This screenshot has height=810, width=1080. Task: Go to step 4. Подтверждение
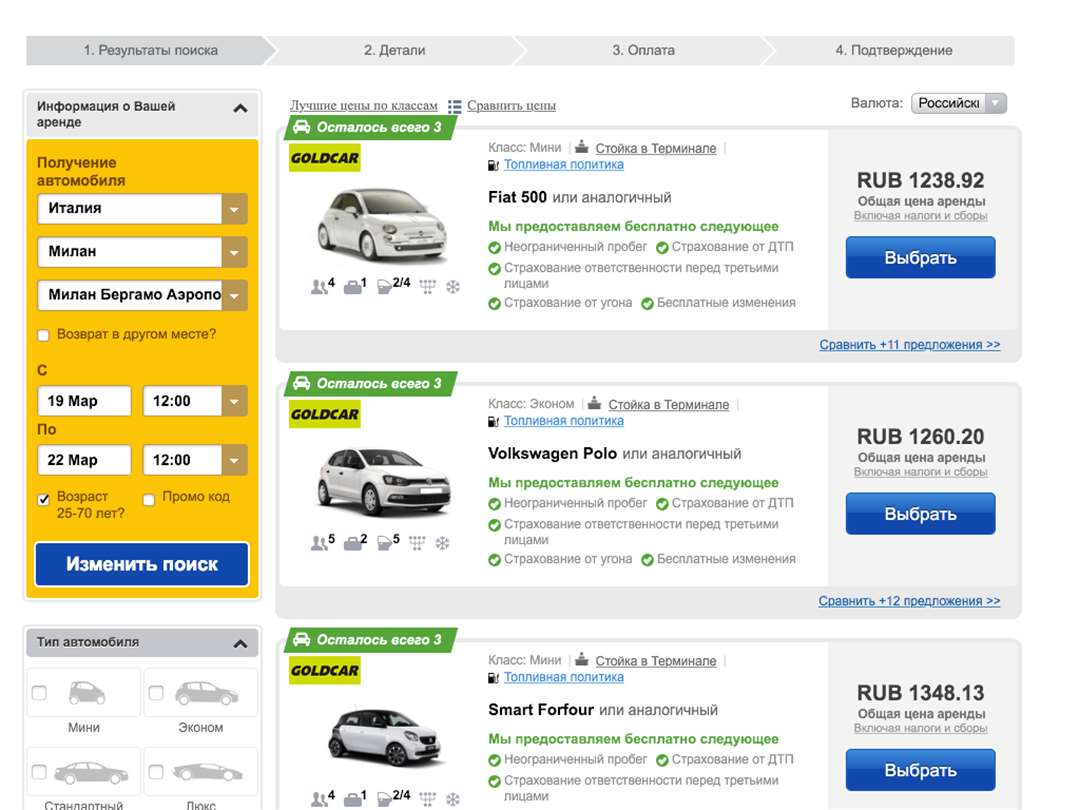pyautogui.click(x=893, y=50)
